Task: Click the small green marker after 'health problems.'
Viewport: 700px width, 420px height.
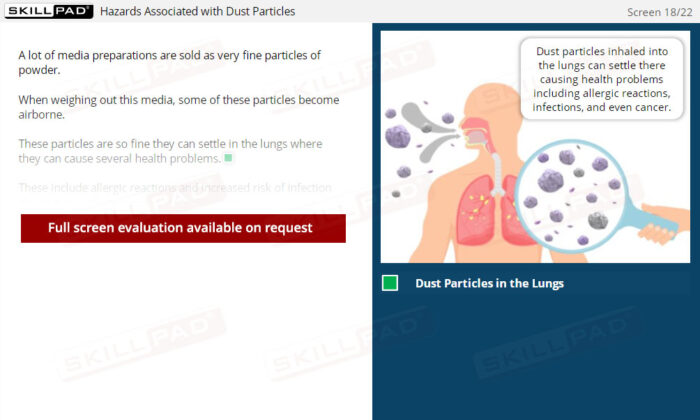Action: coord(228,158)
